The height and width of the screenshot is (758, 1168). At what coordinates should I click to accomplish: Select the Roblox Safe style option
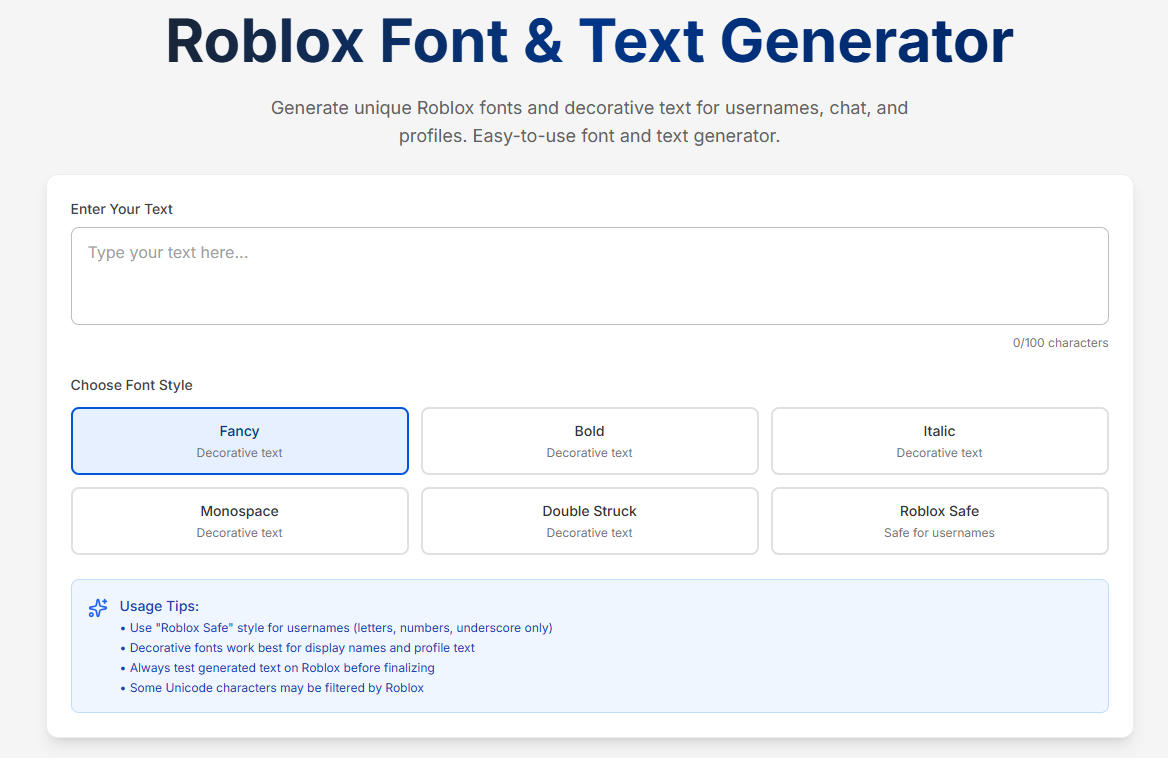939,521
